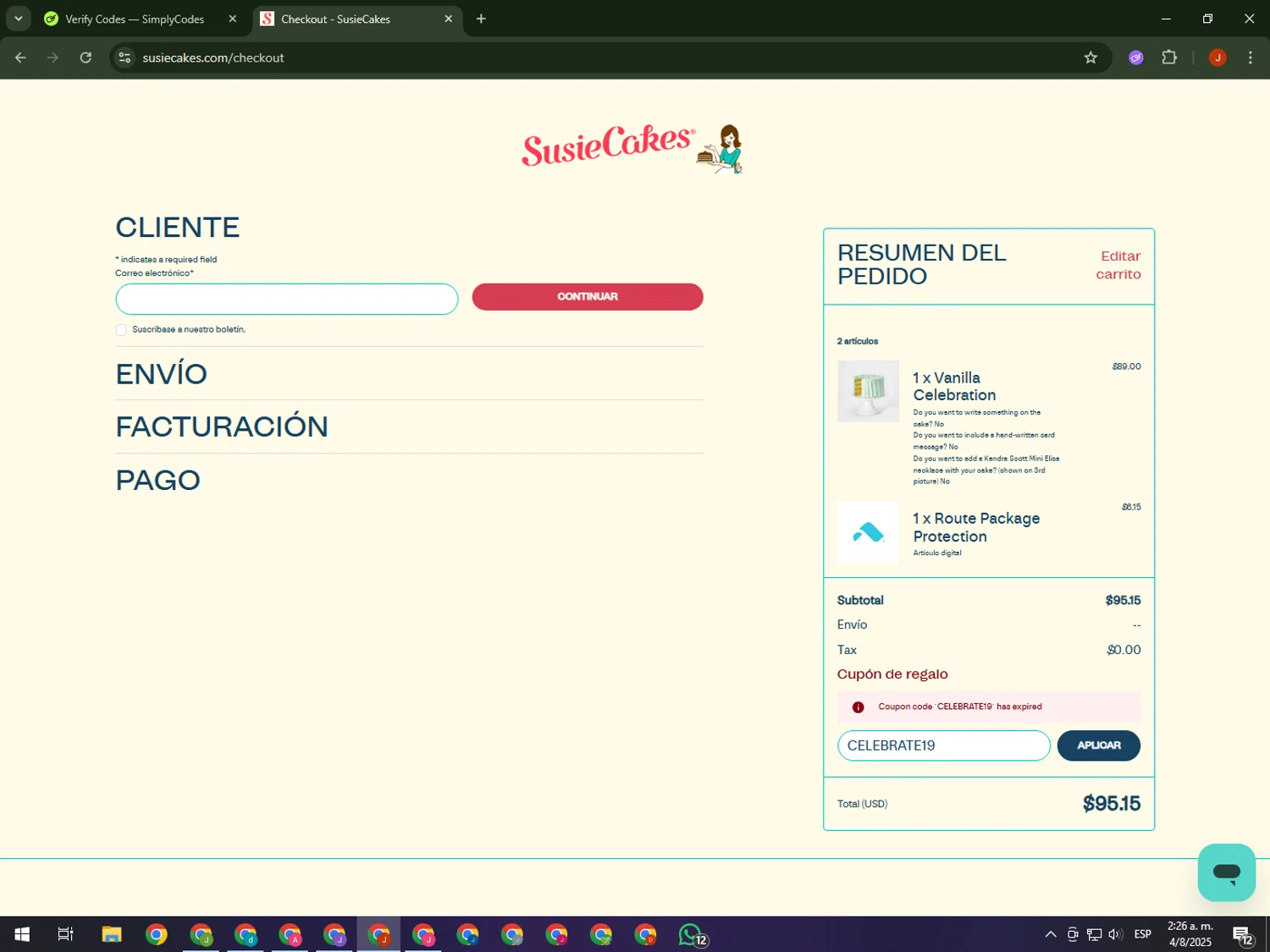
Task: Click the address bar URL
Action: click(x=213, y=58)
